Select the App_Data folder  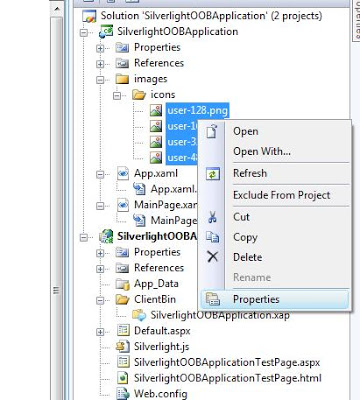[x=156, y=284]
